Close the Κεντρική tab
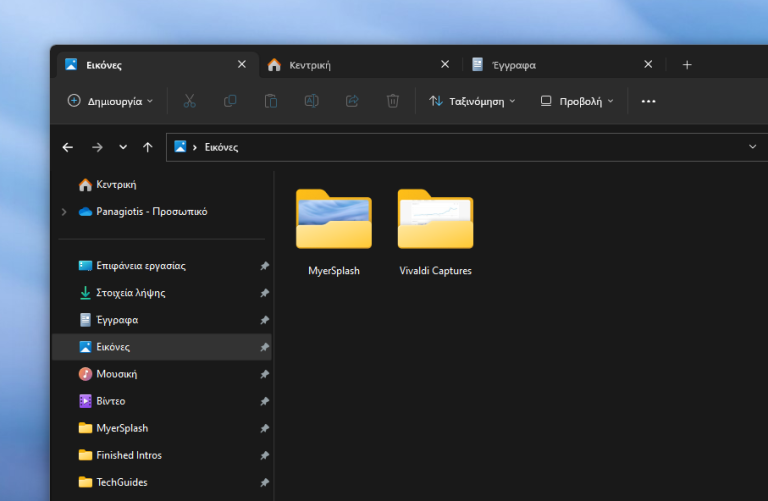Viewport: 768px width, 501px height. point(445,65)
